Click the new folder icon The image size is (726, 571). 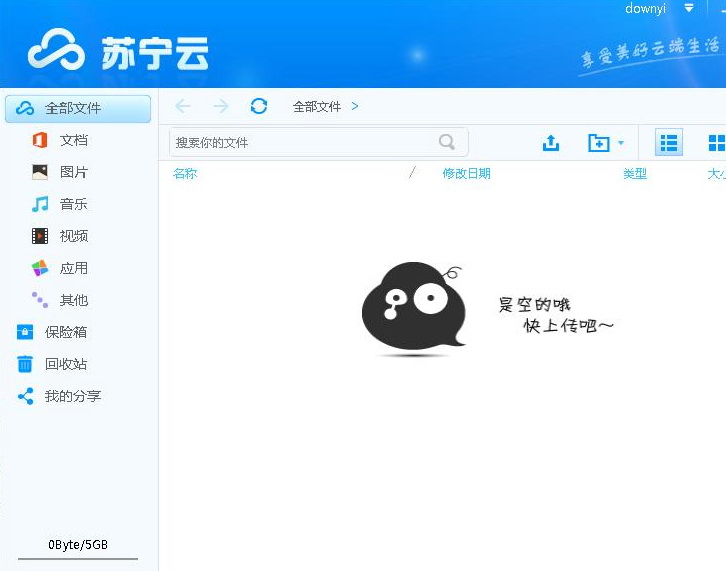(x=598, y=143)
